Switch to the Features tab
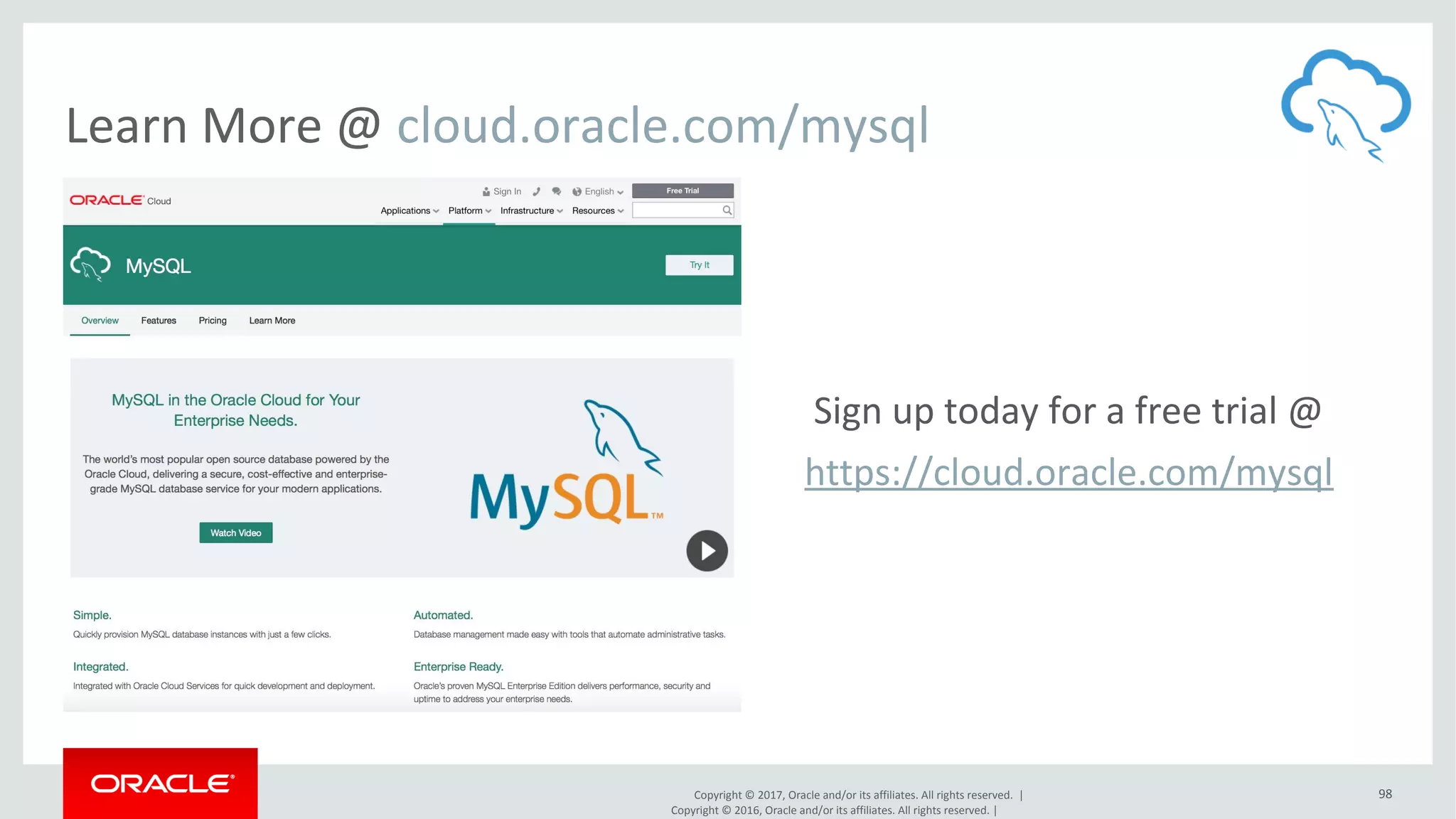The width and height of the screenshot is (1456, 819). pyautogui.click(x=159, y=321)
